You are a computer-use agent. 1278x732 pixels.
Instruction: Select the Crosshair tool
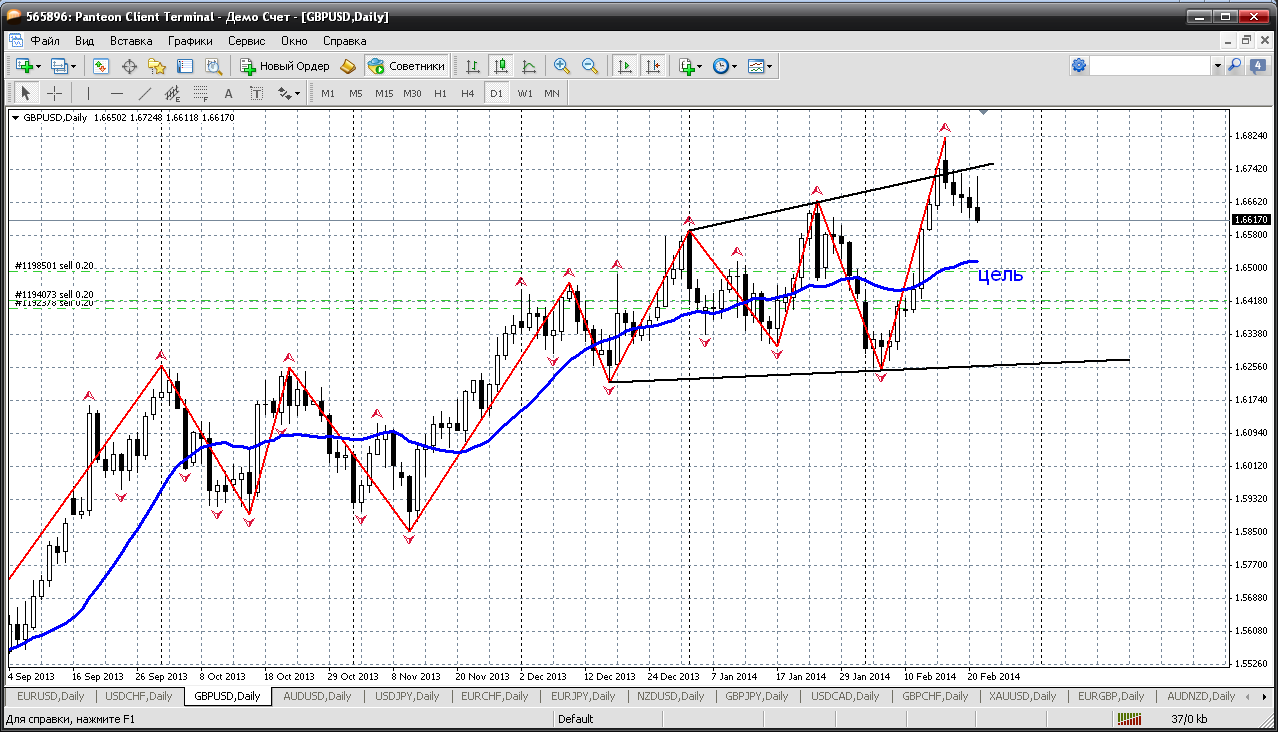(54, 93)
